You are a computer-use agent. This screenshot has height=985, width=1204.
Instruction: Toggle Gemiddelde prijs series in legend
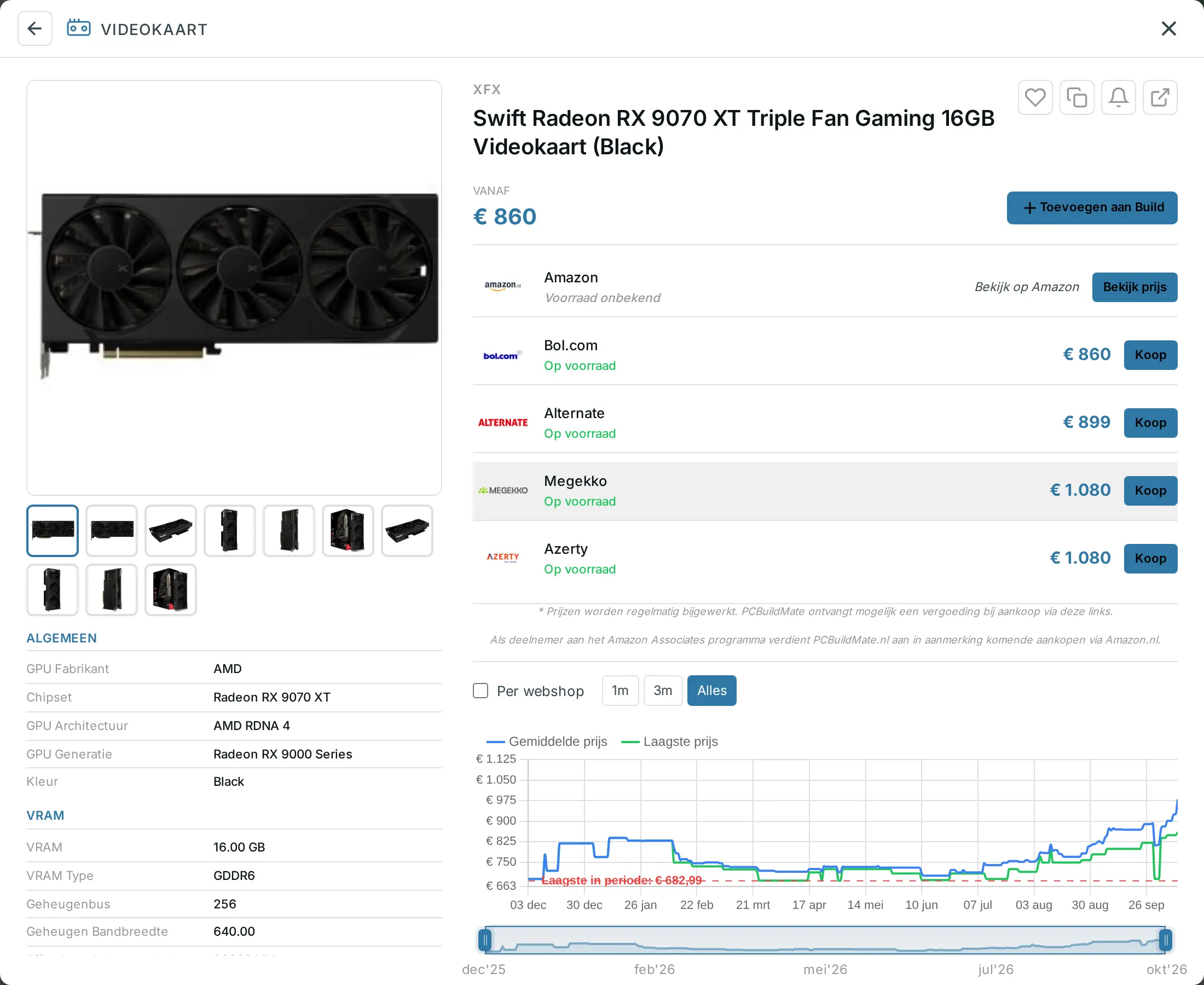(x=546, y=741)
